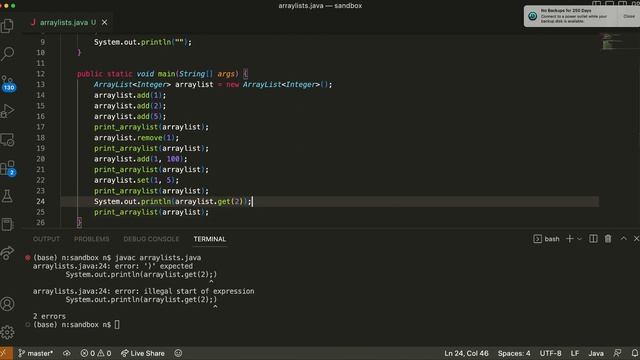Open the notebook icon in activity bar
The image size is (640, 360).
coord(7,224)
